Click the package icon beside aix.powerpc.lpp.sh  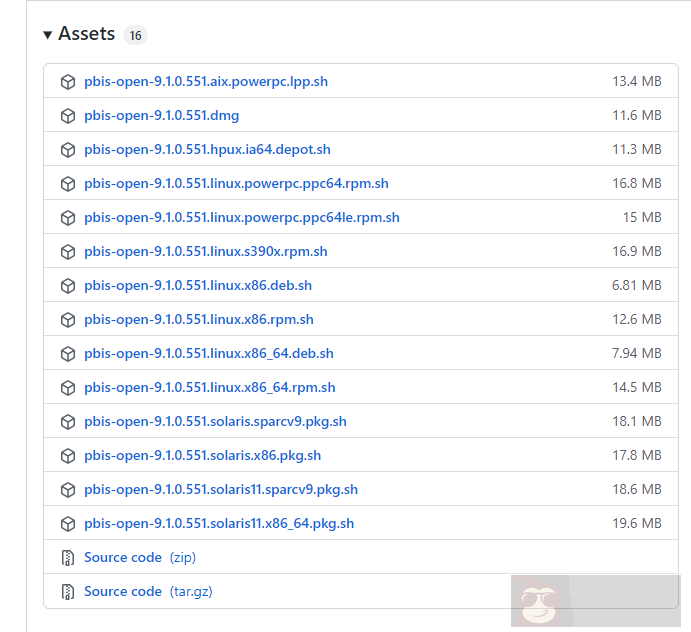68,82
